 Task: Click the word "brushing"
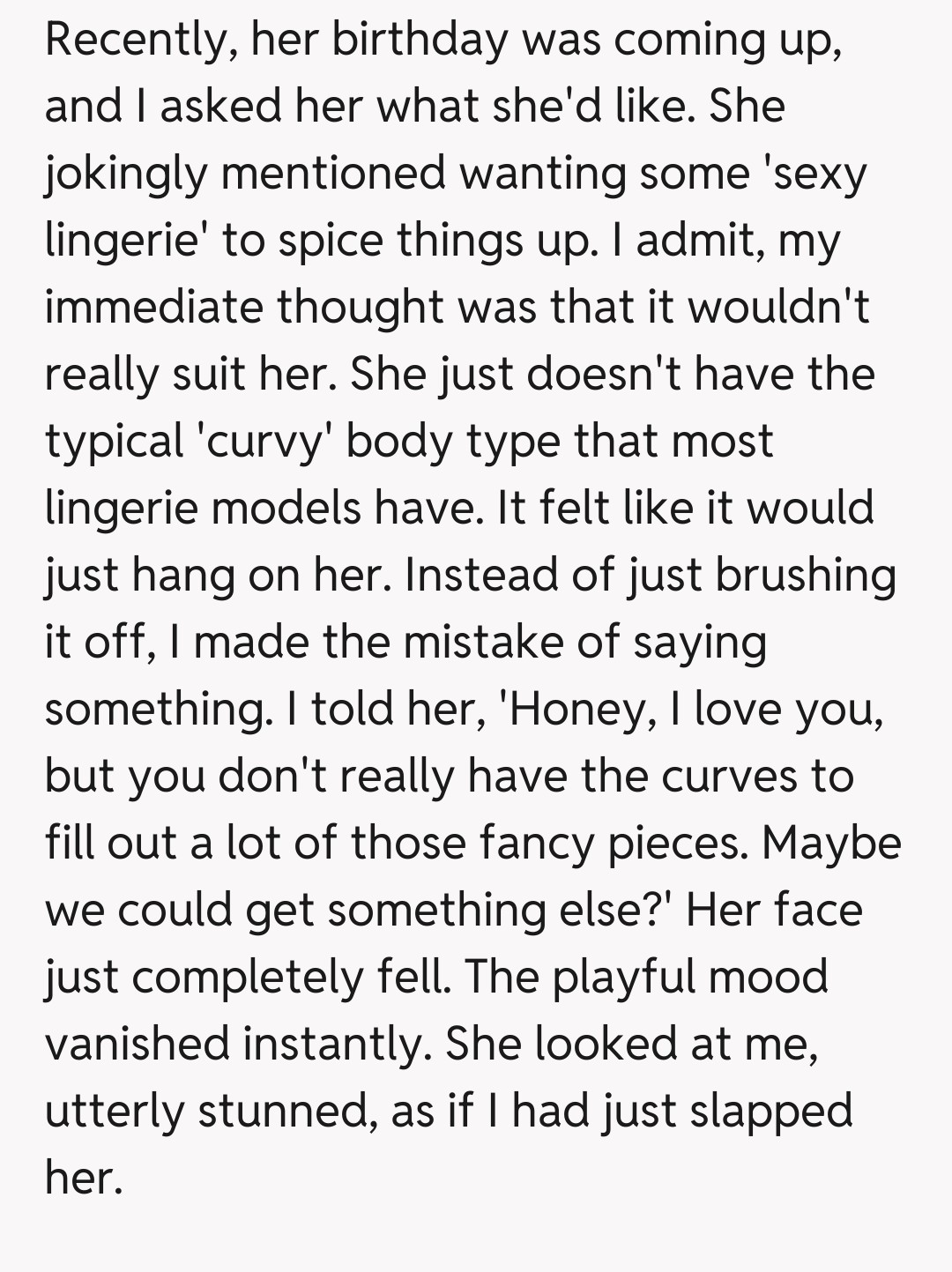click(806, 575)
